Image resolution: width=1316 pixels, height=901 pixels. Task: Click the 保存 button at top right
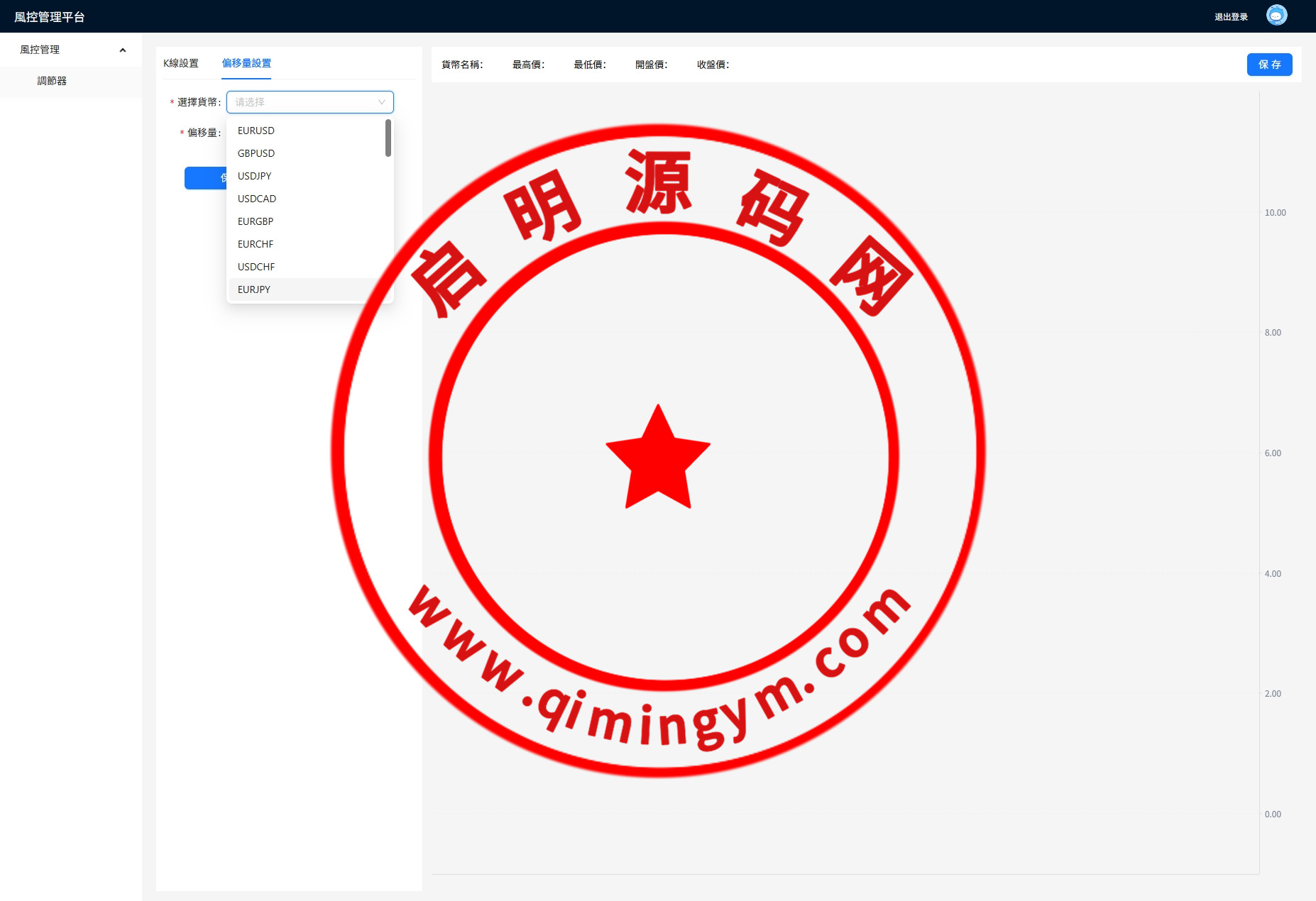pos(1269,65)
